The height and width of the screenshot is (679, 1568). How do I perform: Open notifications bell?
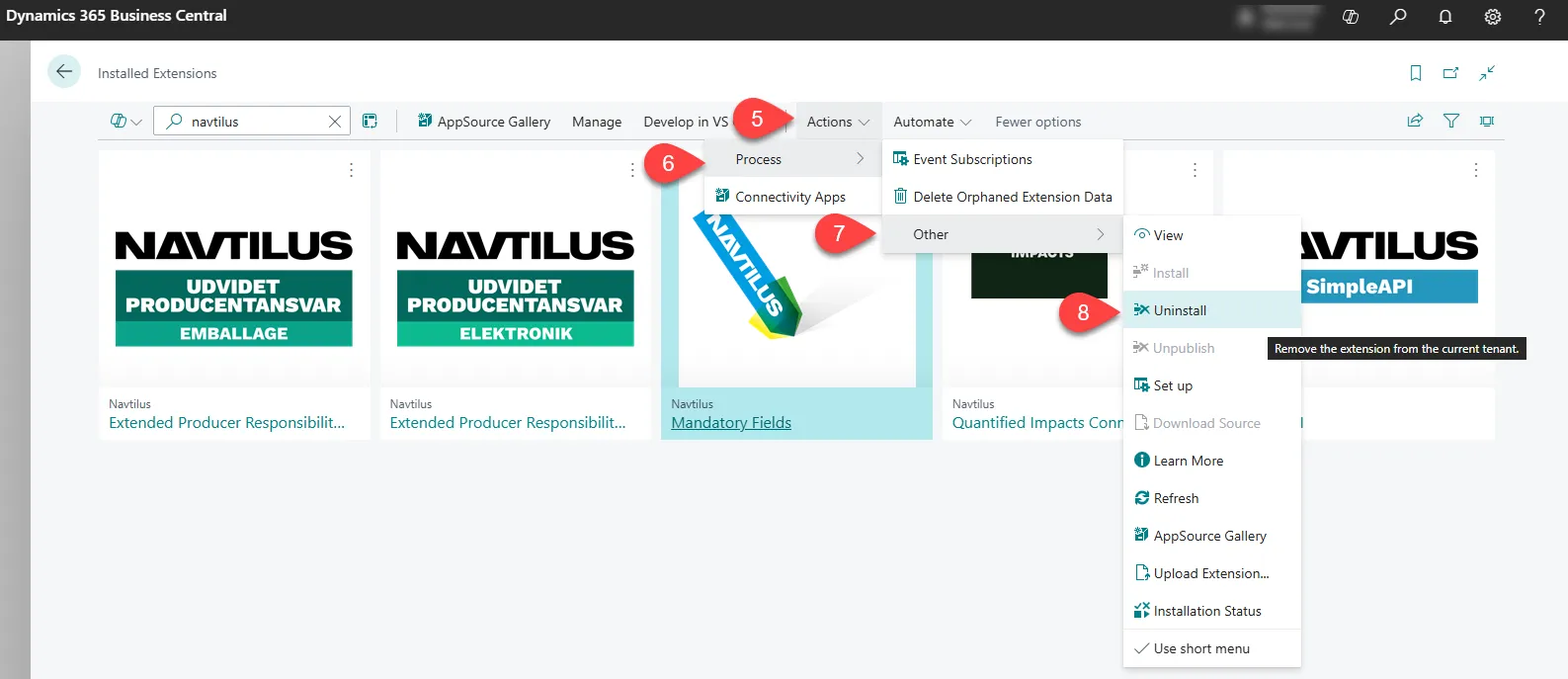pos(1444,17)
